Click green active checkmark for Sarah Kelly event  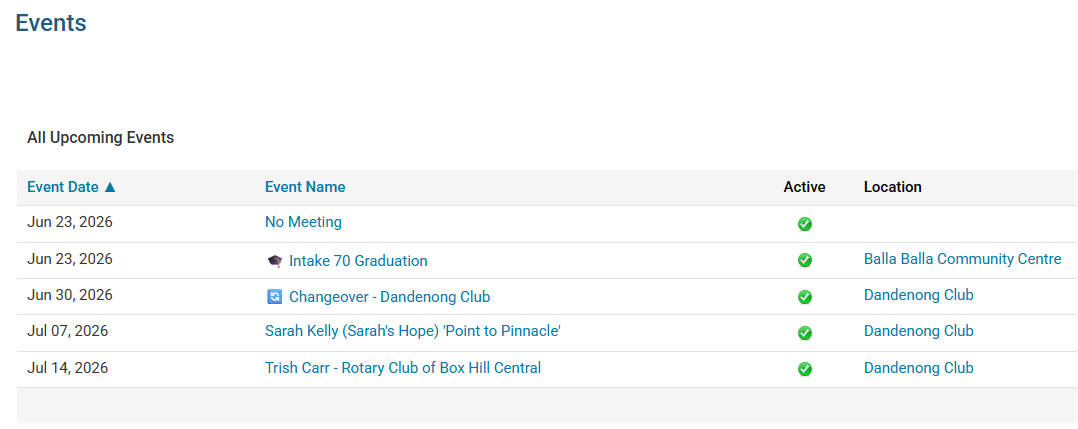coord(804,333)
